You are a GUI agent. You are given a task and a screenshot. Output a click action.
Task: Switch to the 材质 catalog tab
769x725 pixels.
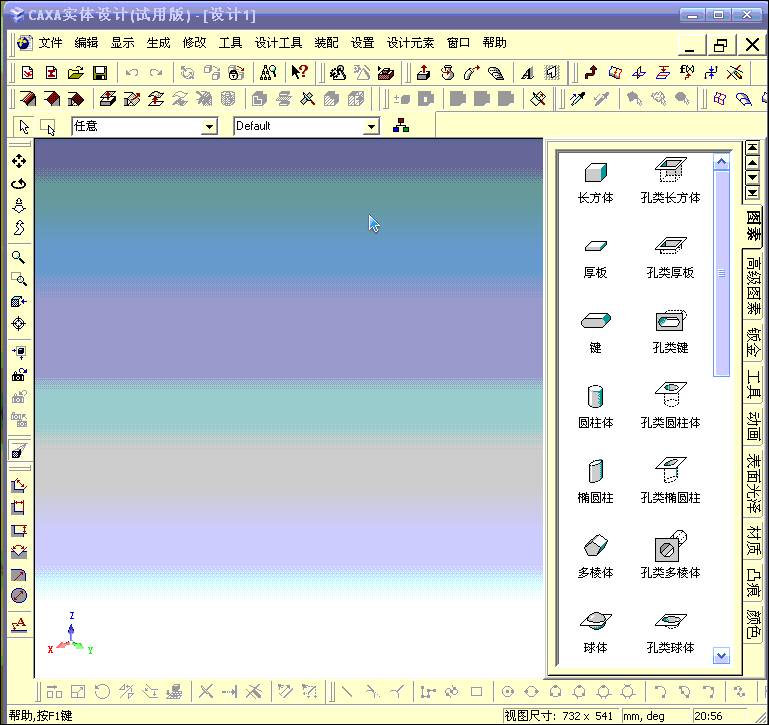coord(753,540)
